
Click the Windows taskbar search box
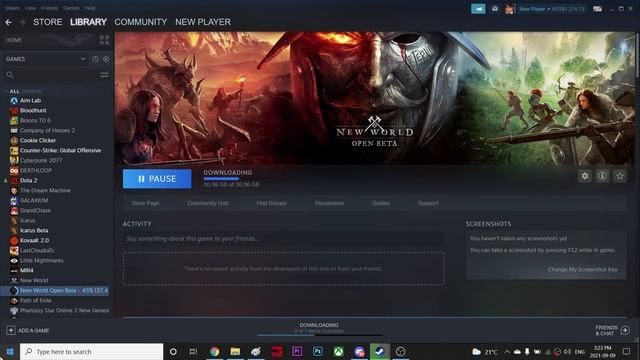pyautogui.click(x=91, y=351)
